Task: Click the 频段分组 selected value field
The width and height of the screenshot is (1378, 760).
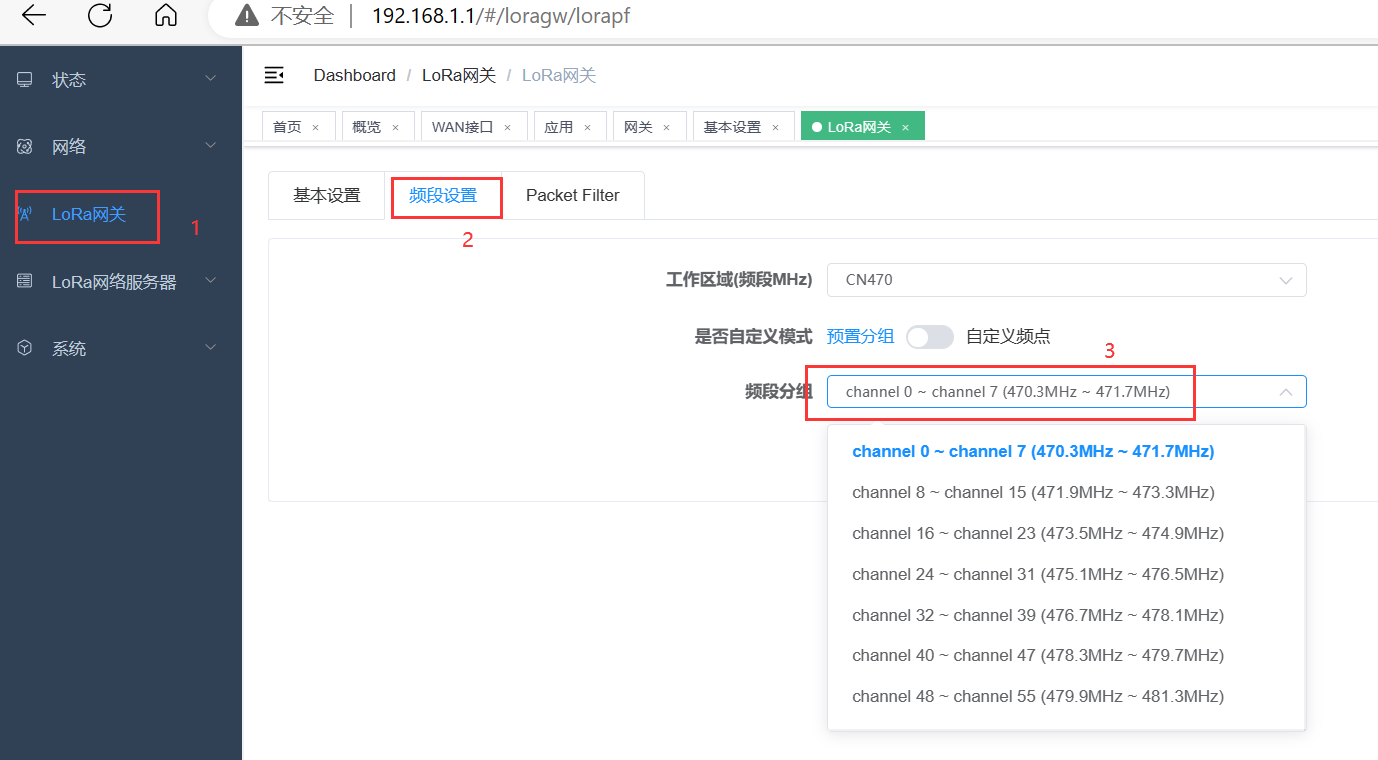Action: (x=1066, y=392)
